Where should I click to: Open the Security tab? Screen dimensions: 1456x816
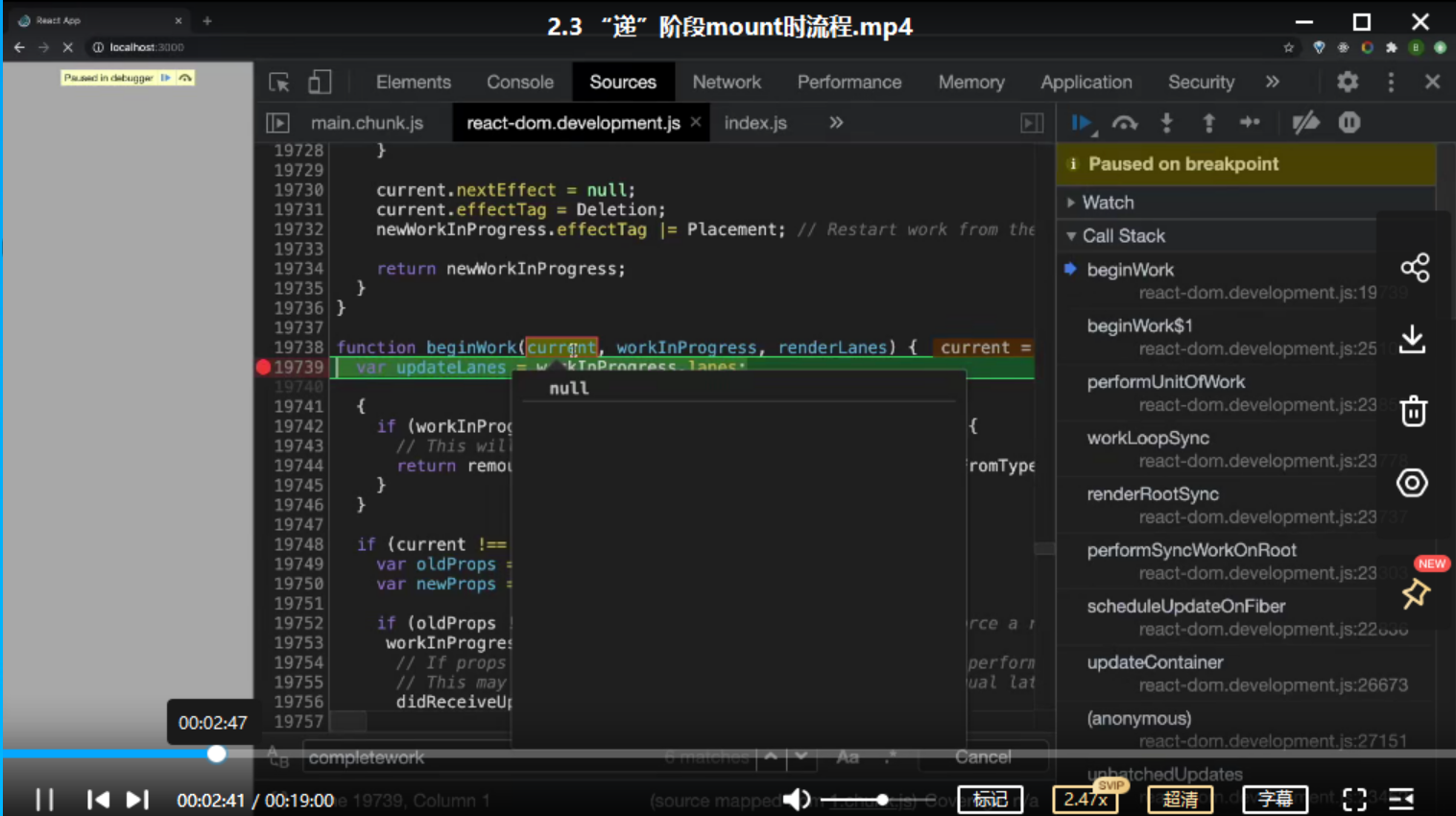click(x=1201, y=83)
